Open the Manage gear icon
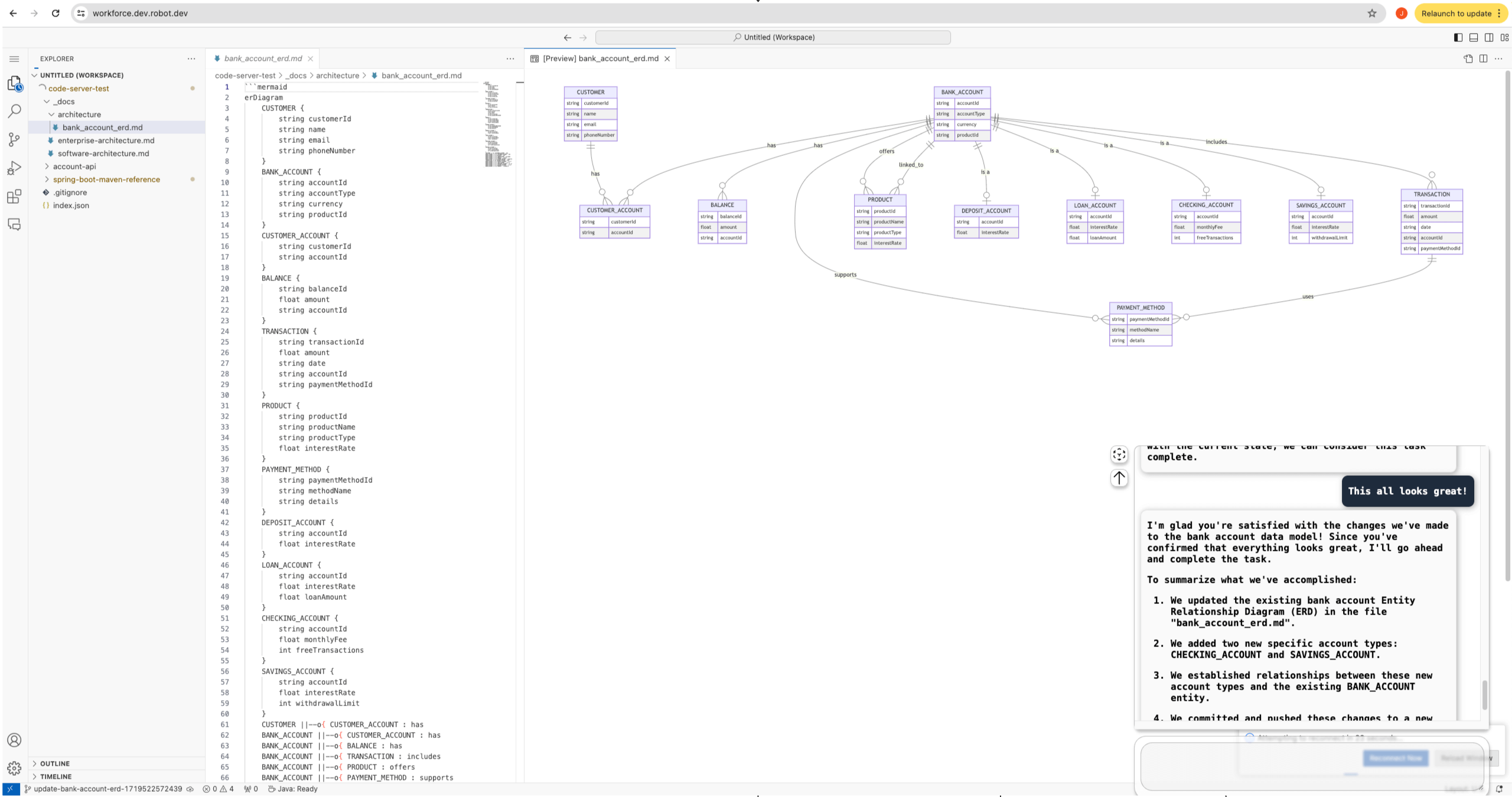The image size is (1512, 797). tap(14, 767)
